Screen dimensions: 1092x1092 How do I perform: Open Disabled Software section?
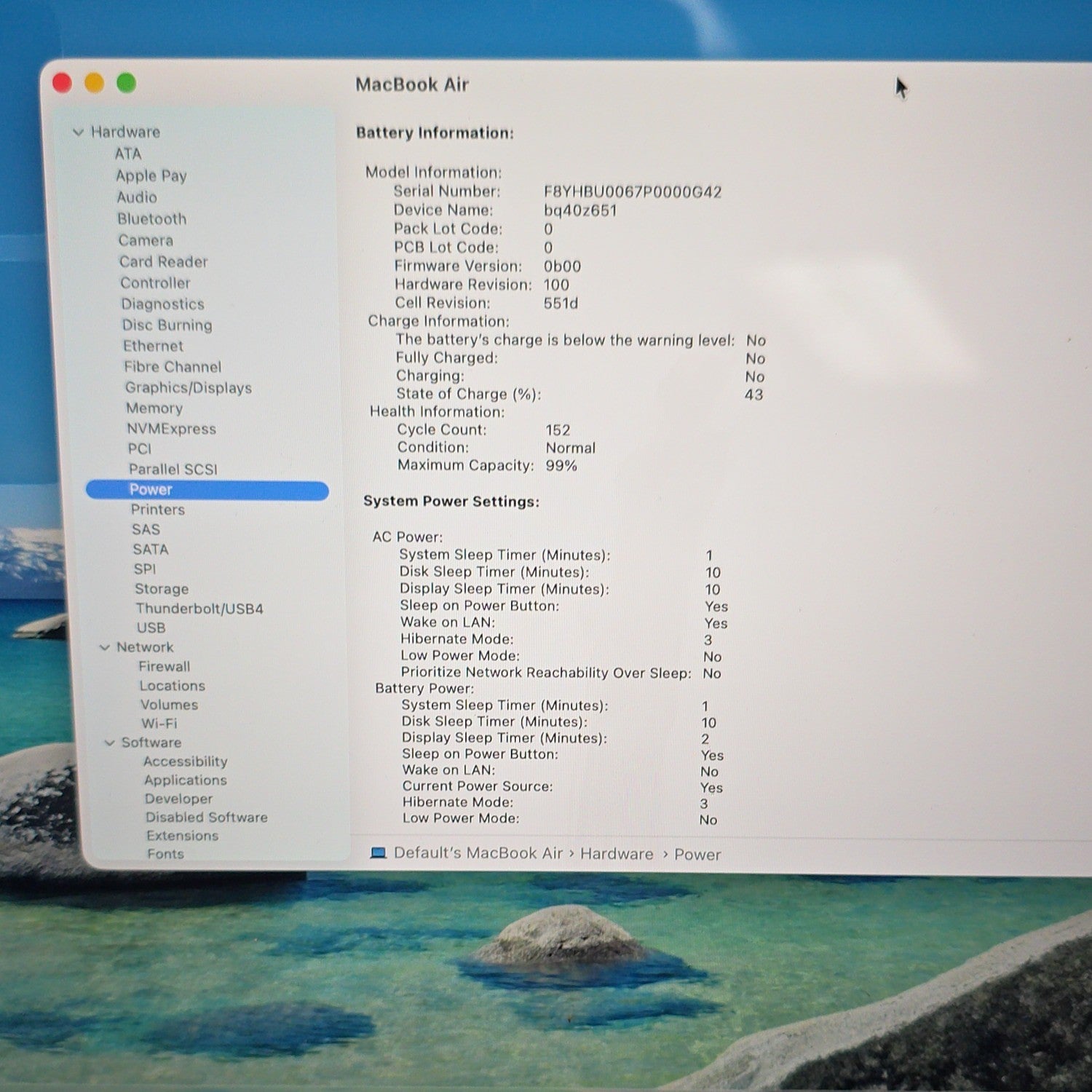point(207,818)
